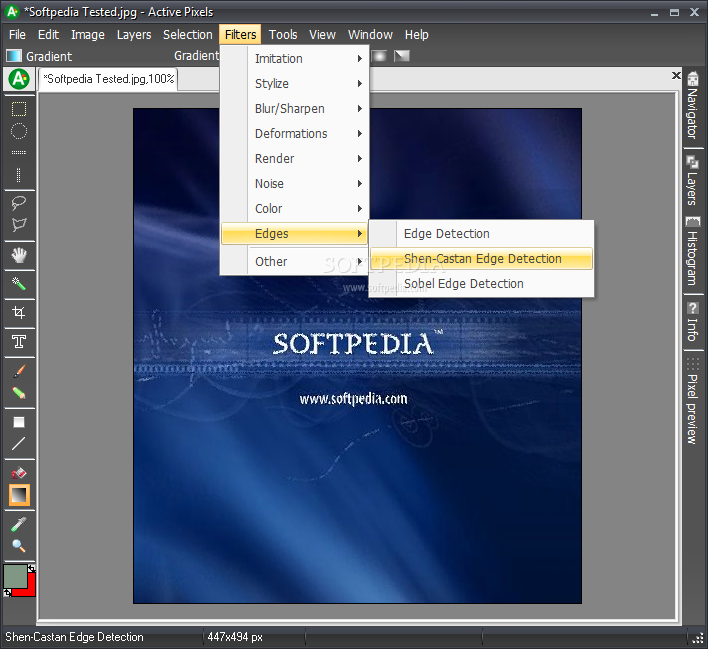Swap foreground and background colors arrow
The image size is (708, 649).
(31, 569)
